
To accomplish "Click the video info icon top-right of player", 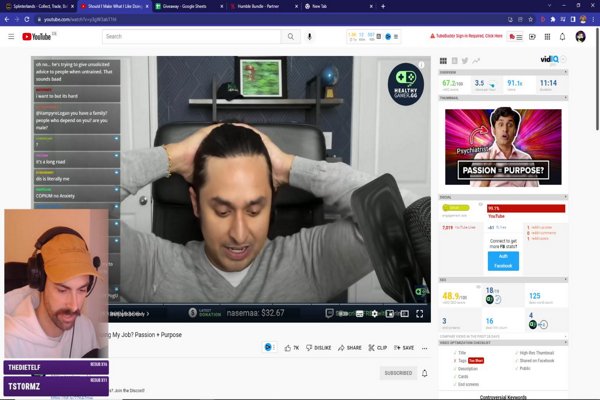I will pos(421,65).
